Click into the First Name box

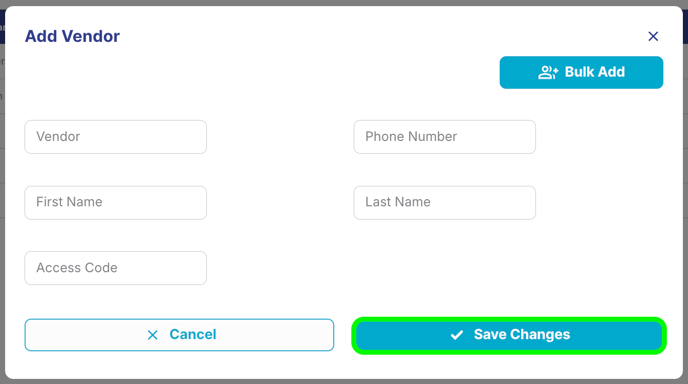click(115, 202)
